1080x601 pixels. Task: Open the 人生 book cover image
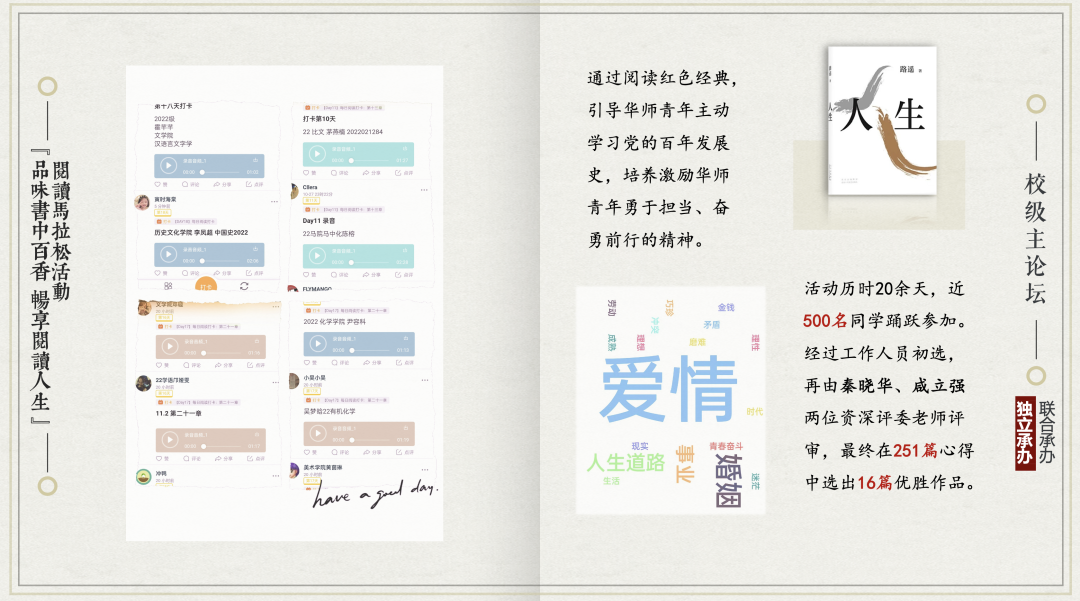coord(882,120)
